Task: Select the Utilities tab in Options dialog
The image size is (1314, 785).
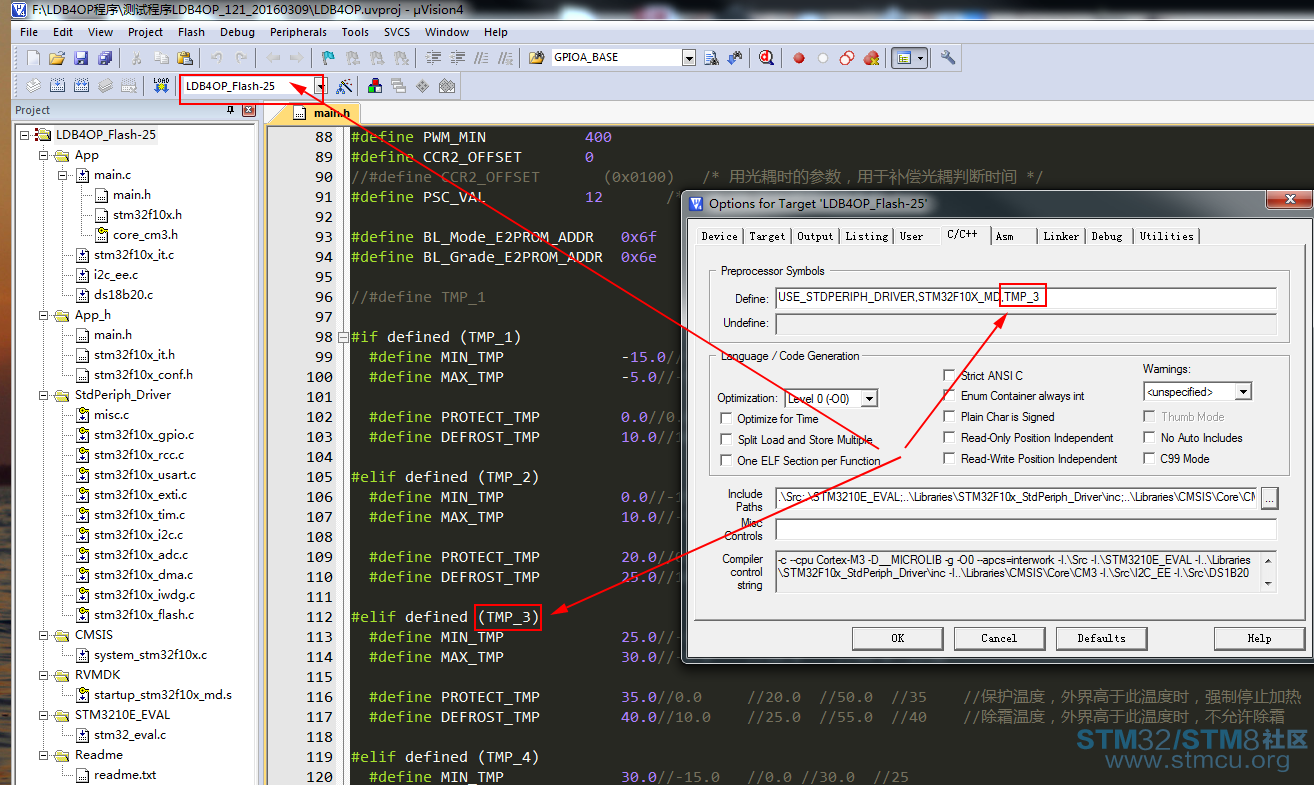Action: point(1166,236)
